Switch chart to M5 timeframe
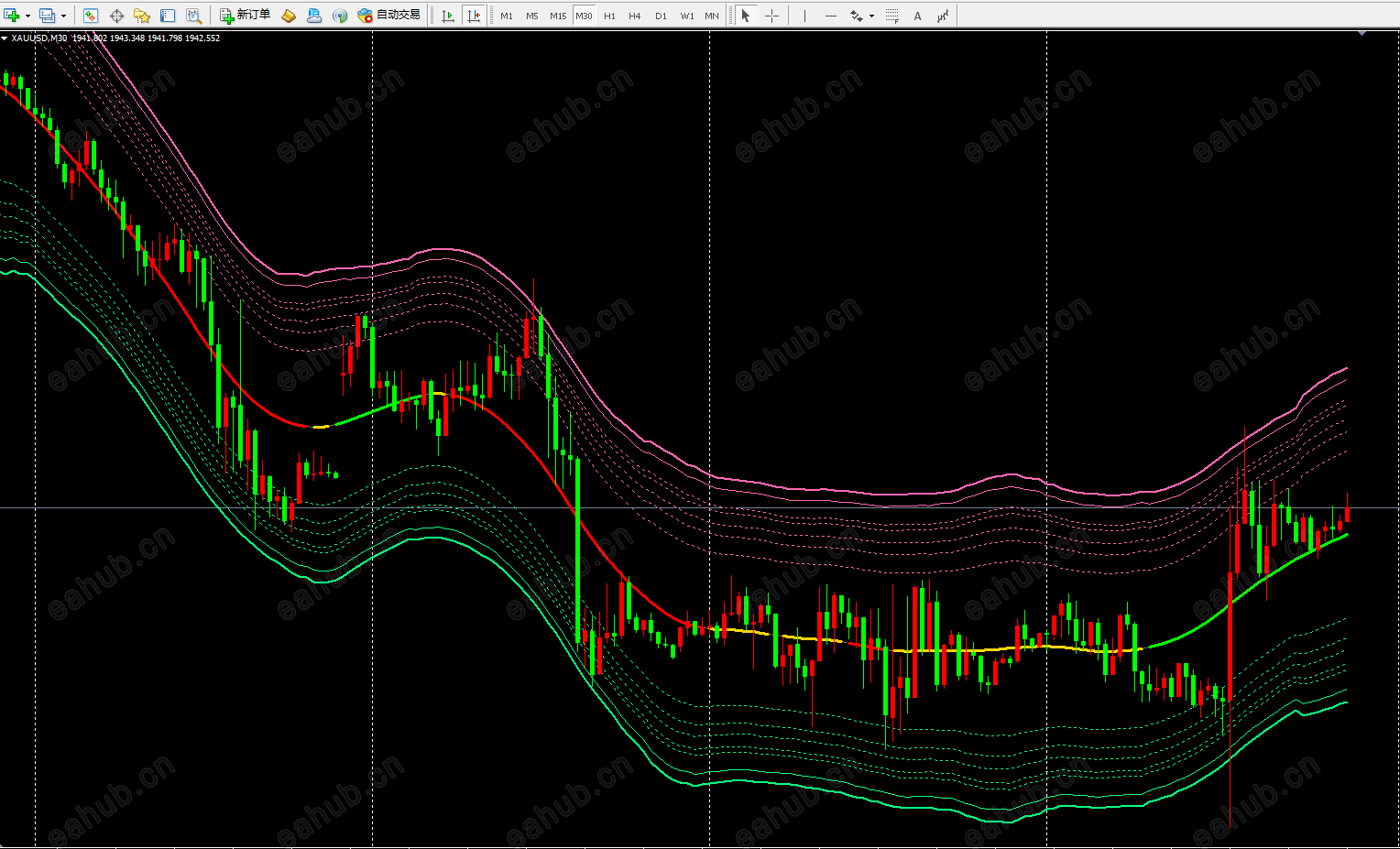The height and width of the screenshot is (849, 1400). [532, 16]
